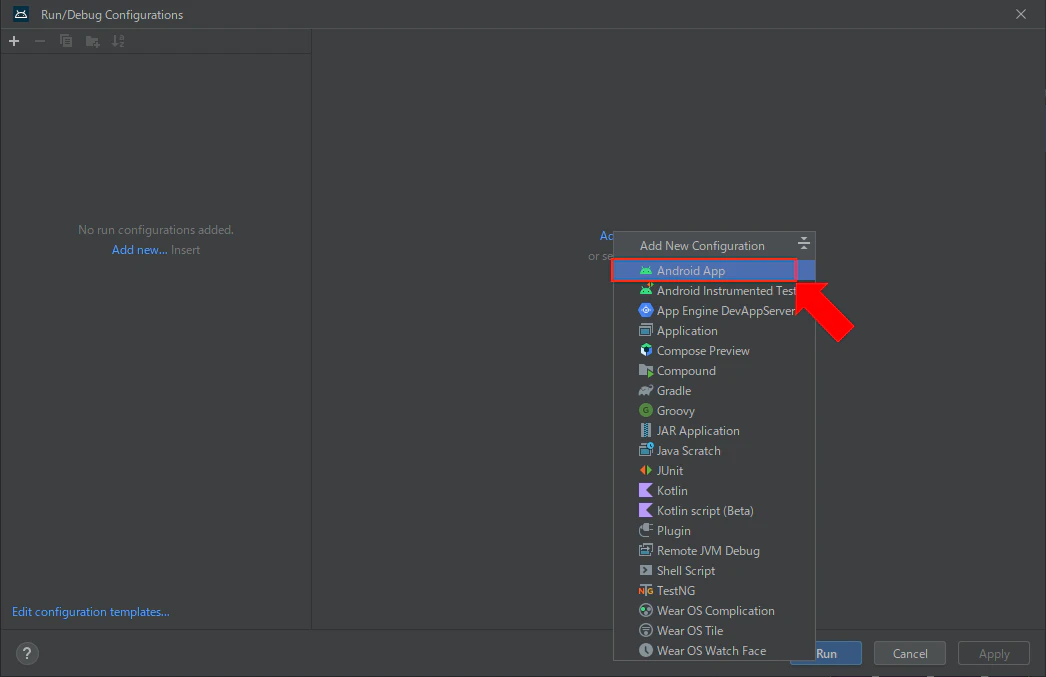The height and width of the screenshot is (677, 1046).
Task: Click the Compose Preview cube icon
Action: pos(646,350)
